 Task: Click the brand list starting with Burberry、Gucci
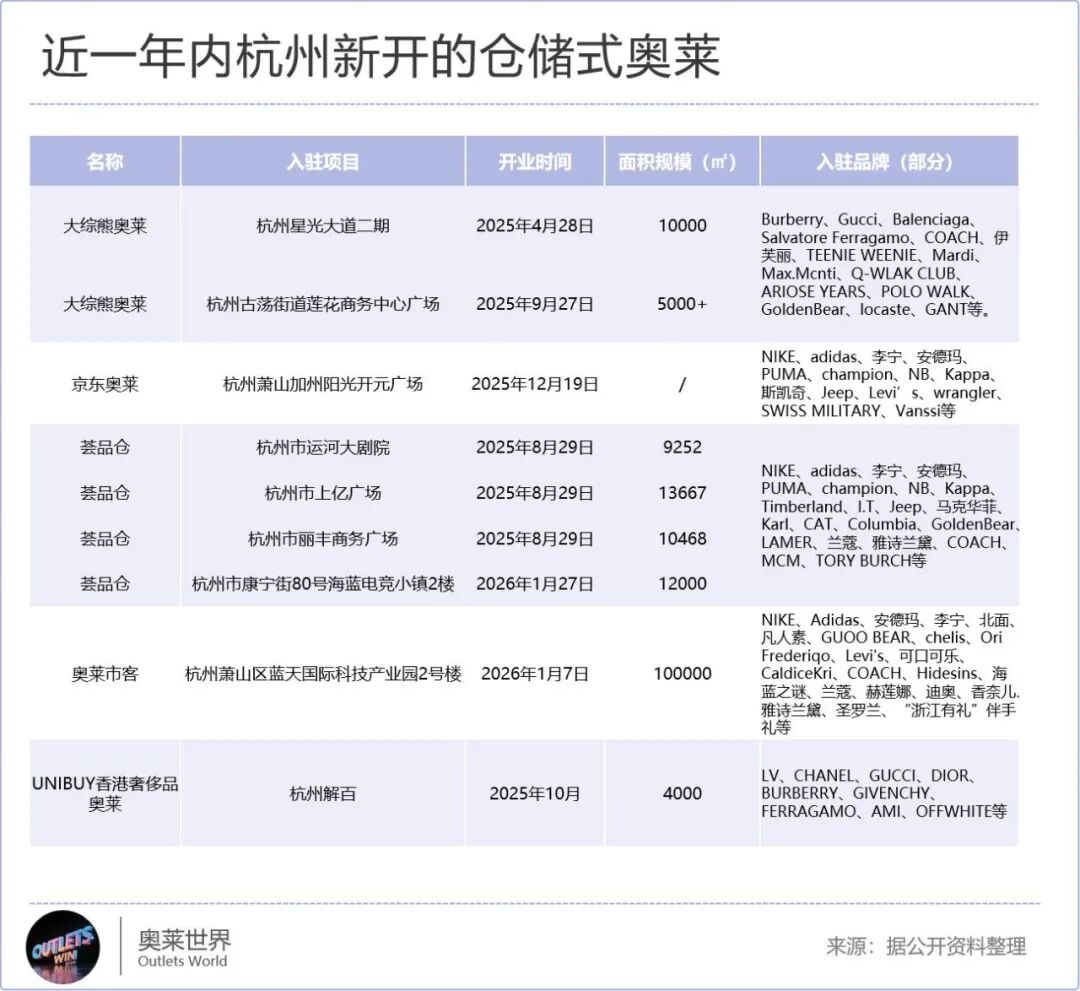pos(885,264)
